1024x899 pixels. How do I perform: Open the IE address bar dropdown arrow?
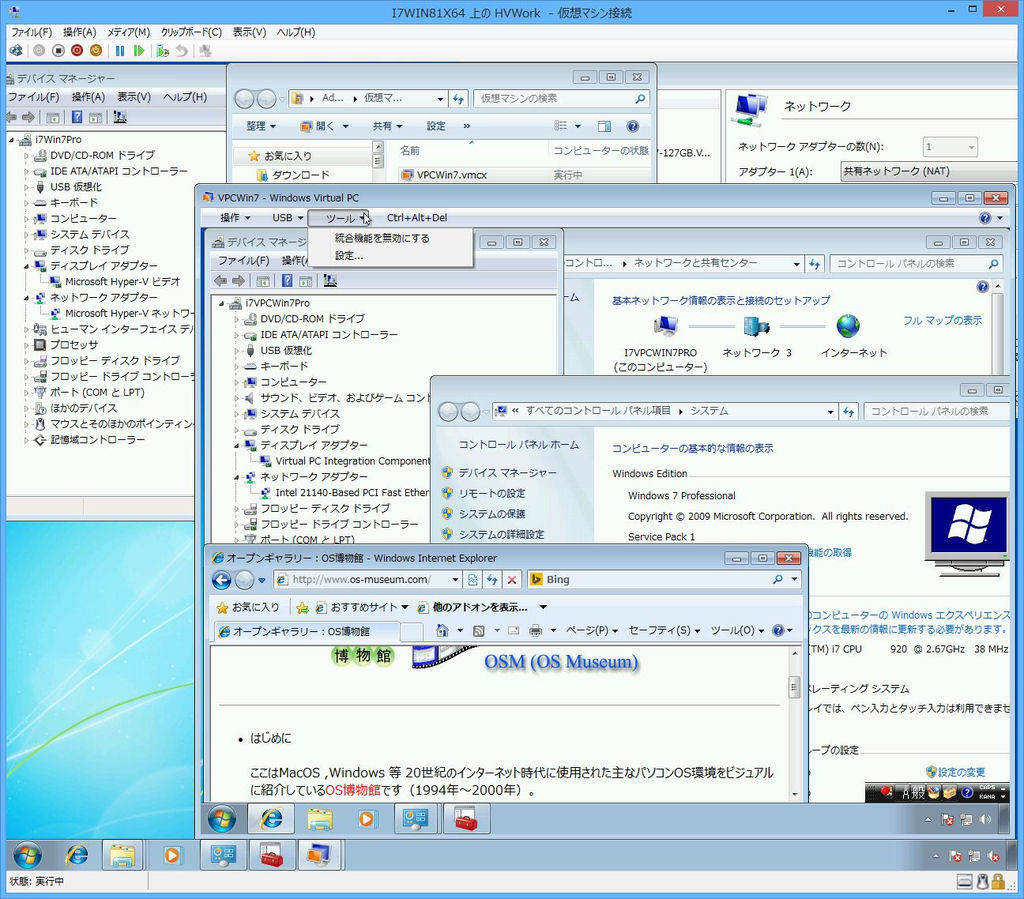click(455, 579)
